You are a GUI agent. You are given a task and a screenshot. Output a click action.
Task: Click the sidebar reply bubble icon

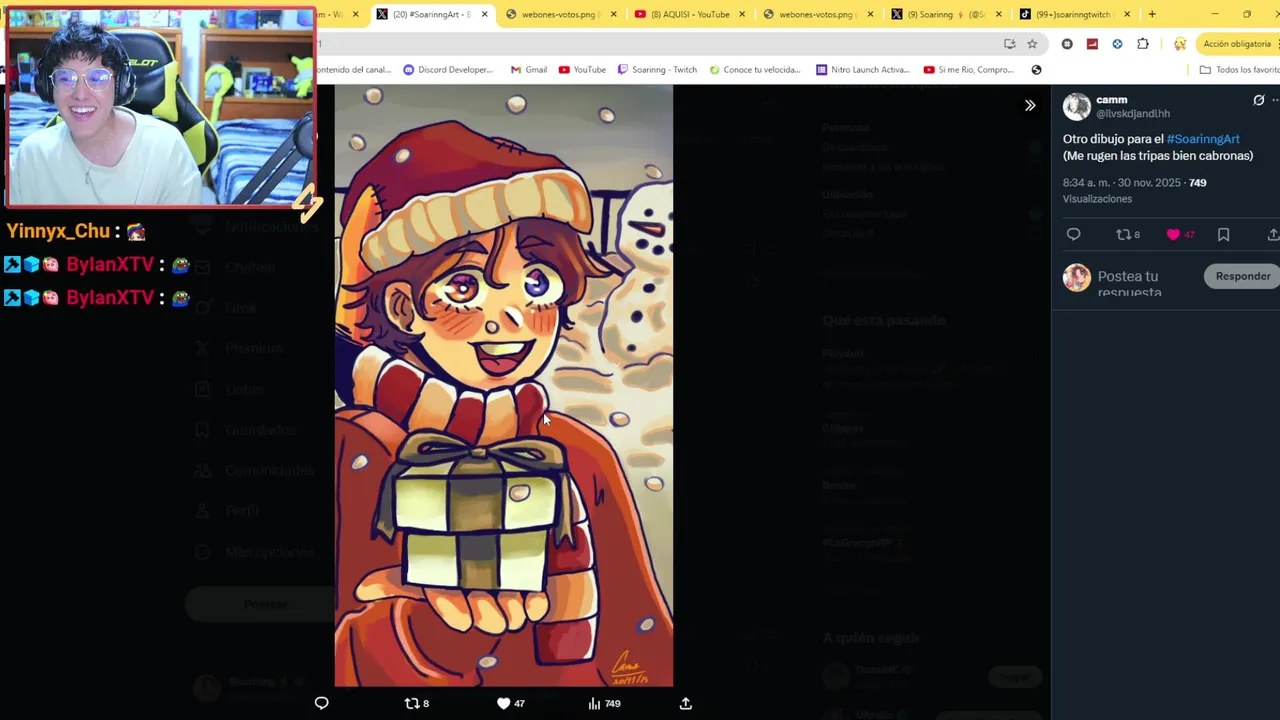pyautogui.click(x=1073, y=234)
